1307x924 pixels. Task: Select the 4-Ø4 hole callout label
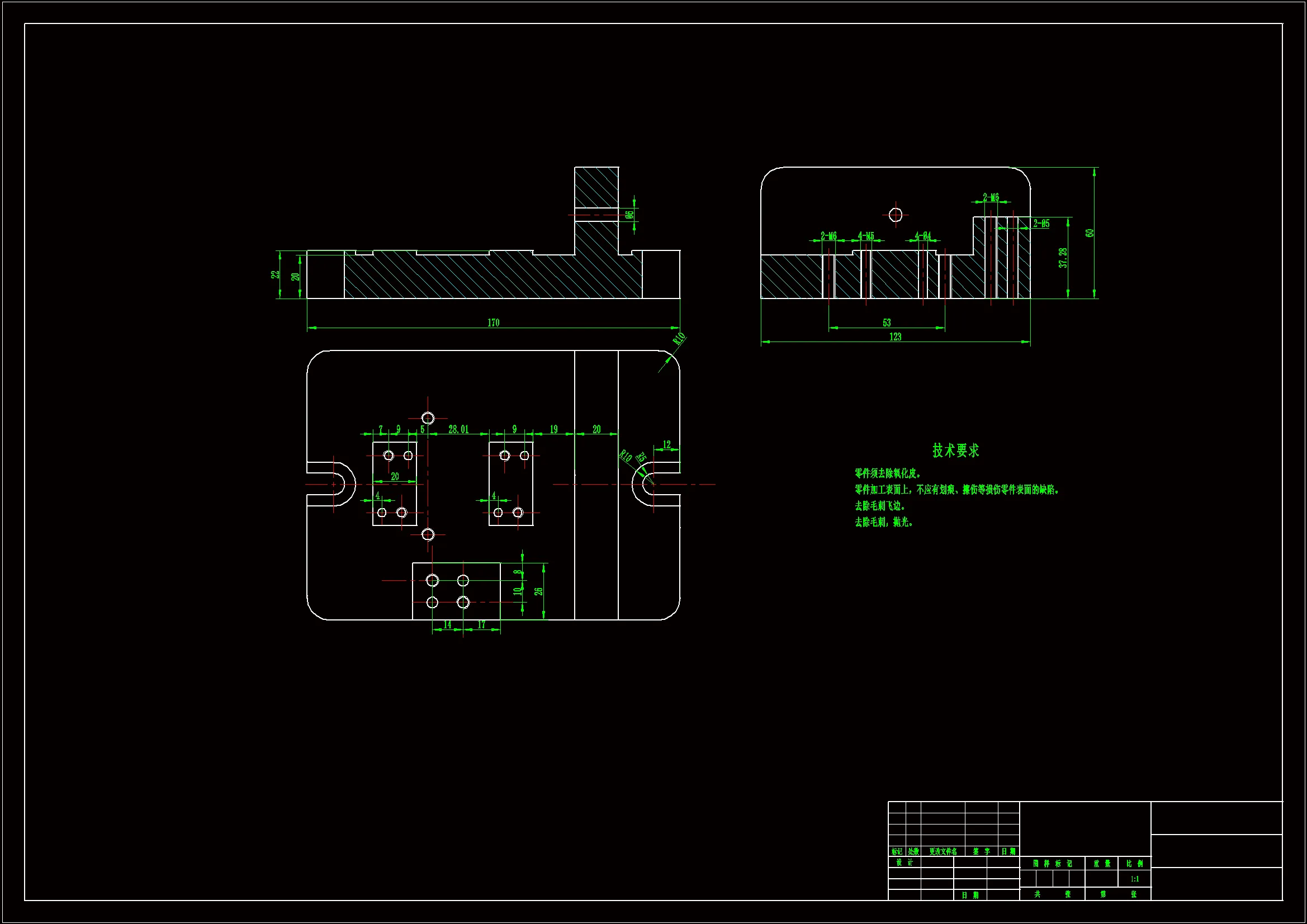click(x=923, y=236)
